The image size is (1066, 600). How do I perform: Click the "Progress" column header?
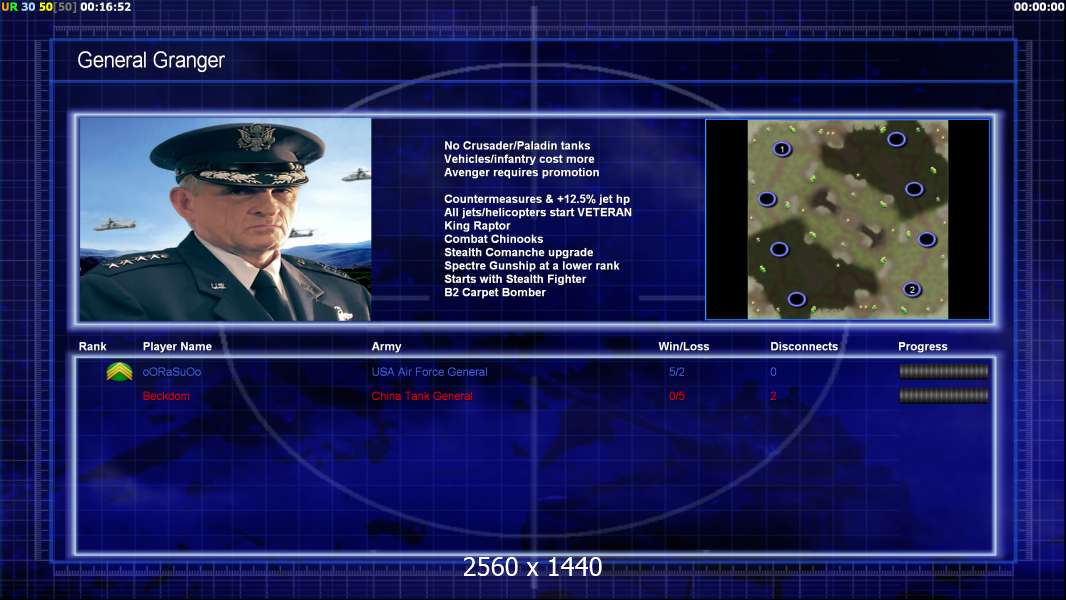tap(923, 347)
